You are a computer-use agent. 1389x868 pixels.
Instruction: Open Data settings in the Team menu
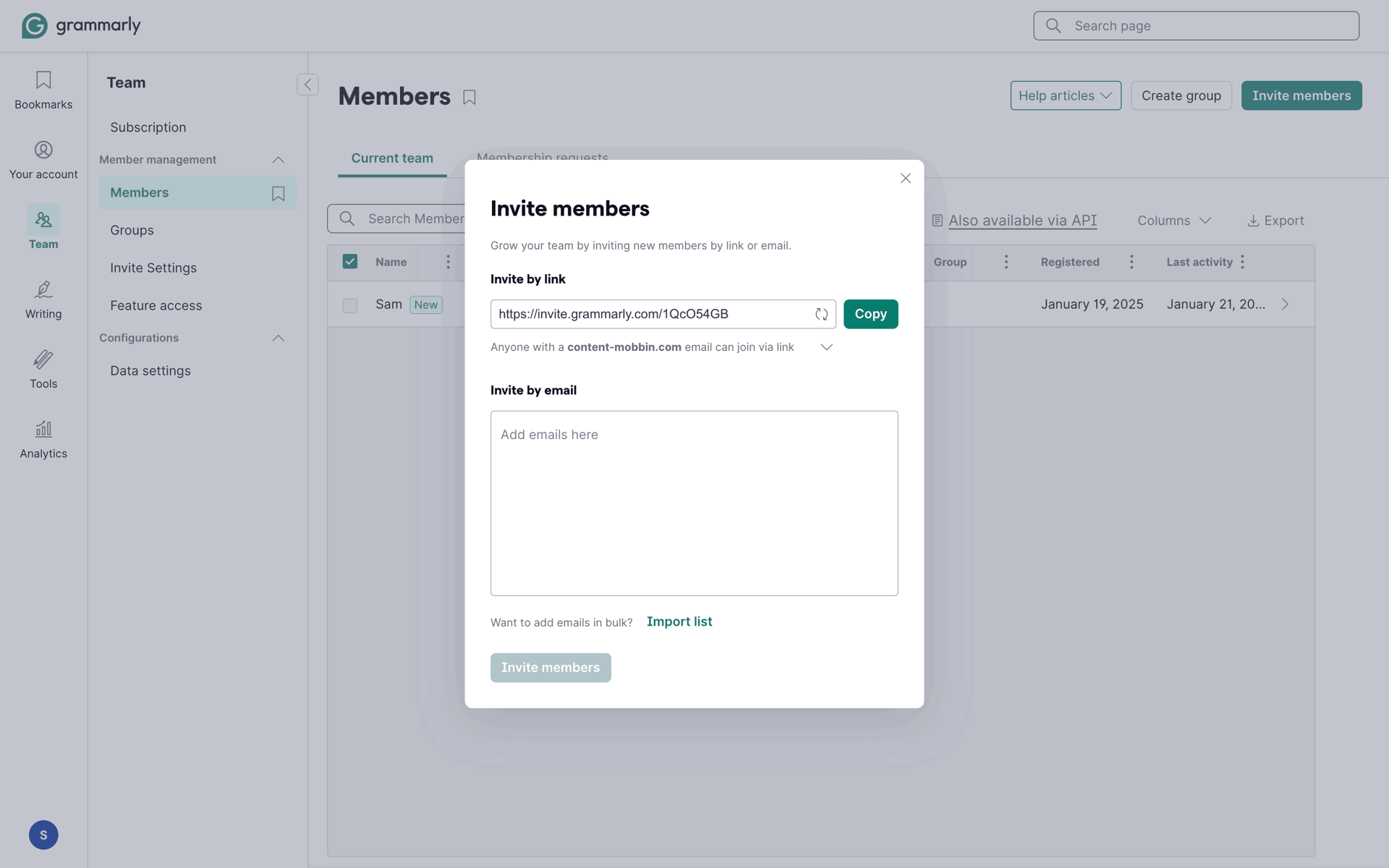pos(150,370)
